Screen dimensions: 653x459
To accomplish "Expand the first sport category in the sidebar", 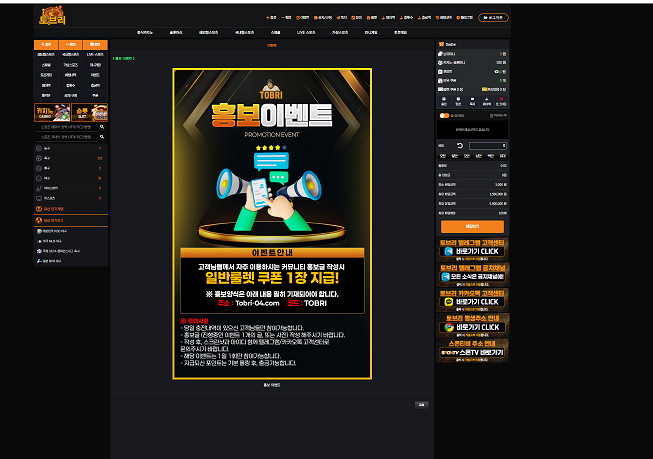I will tap(70, 148).
